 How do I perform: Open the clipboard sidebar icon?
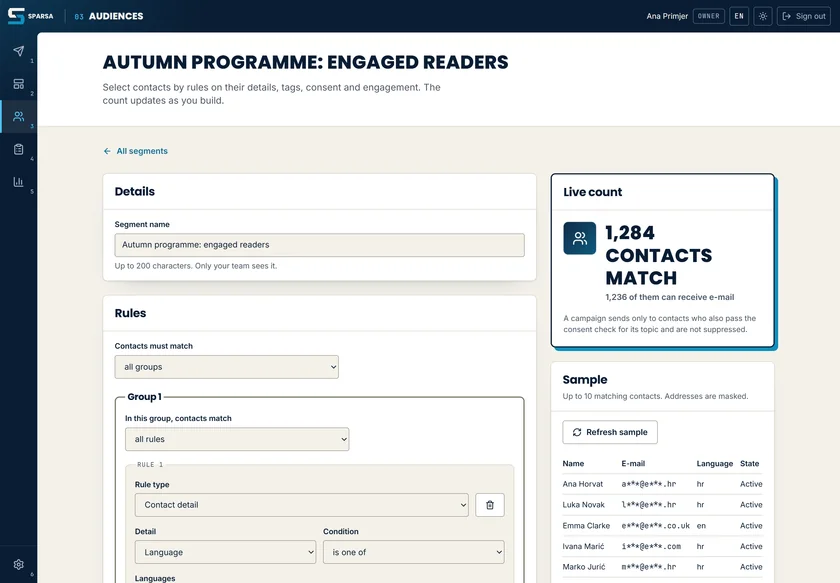click(x=18, y=150)
